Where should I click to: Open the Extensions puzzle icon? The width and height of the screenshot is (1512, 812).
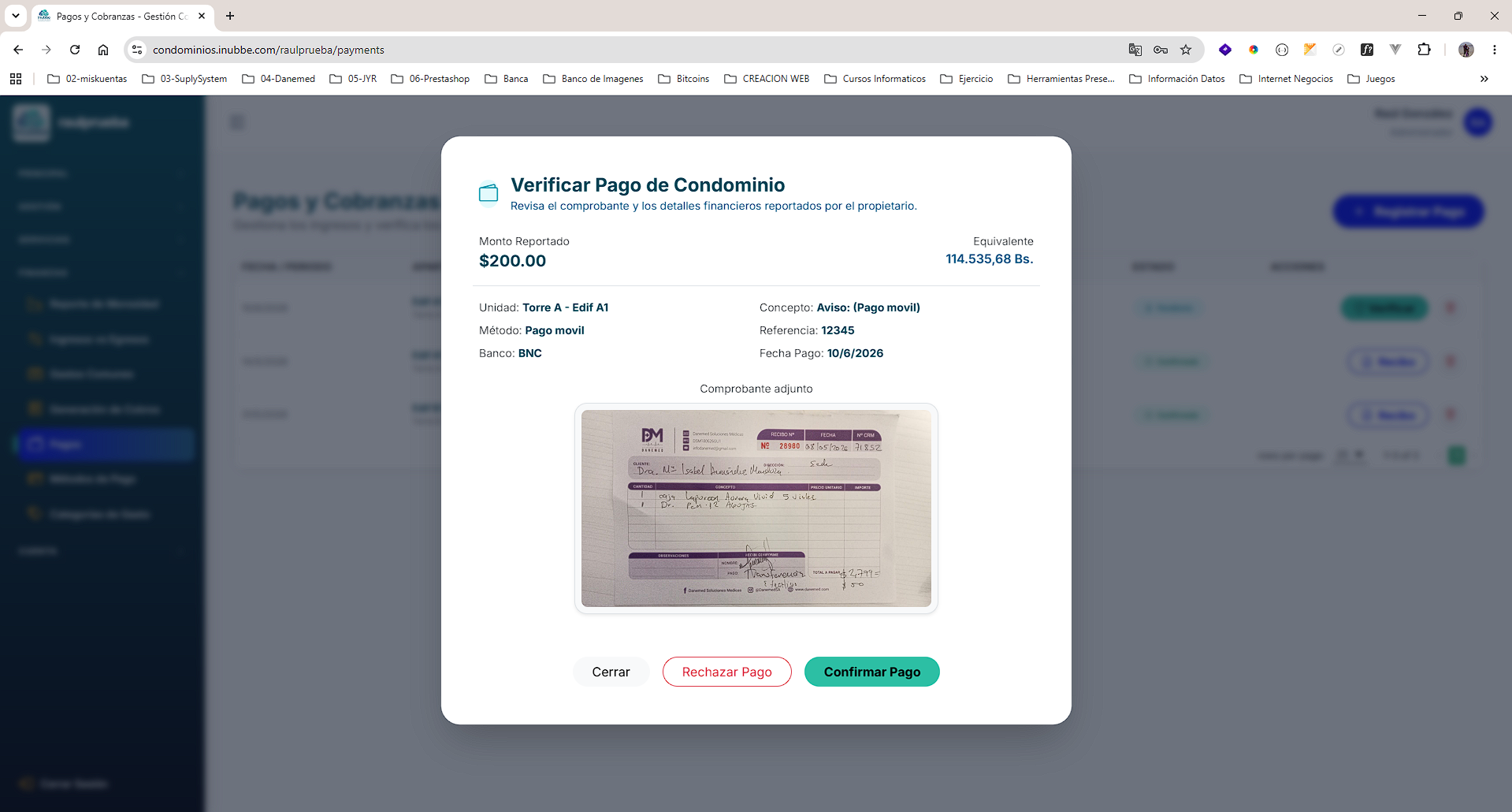(1424, 50)
